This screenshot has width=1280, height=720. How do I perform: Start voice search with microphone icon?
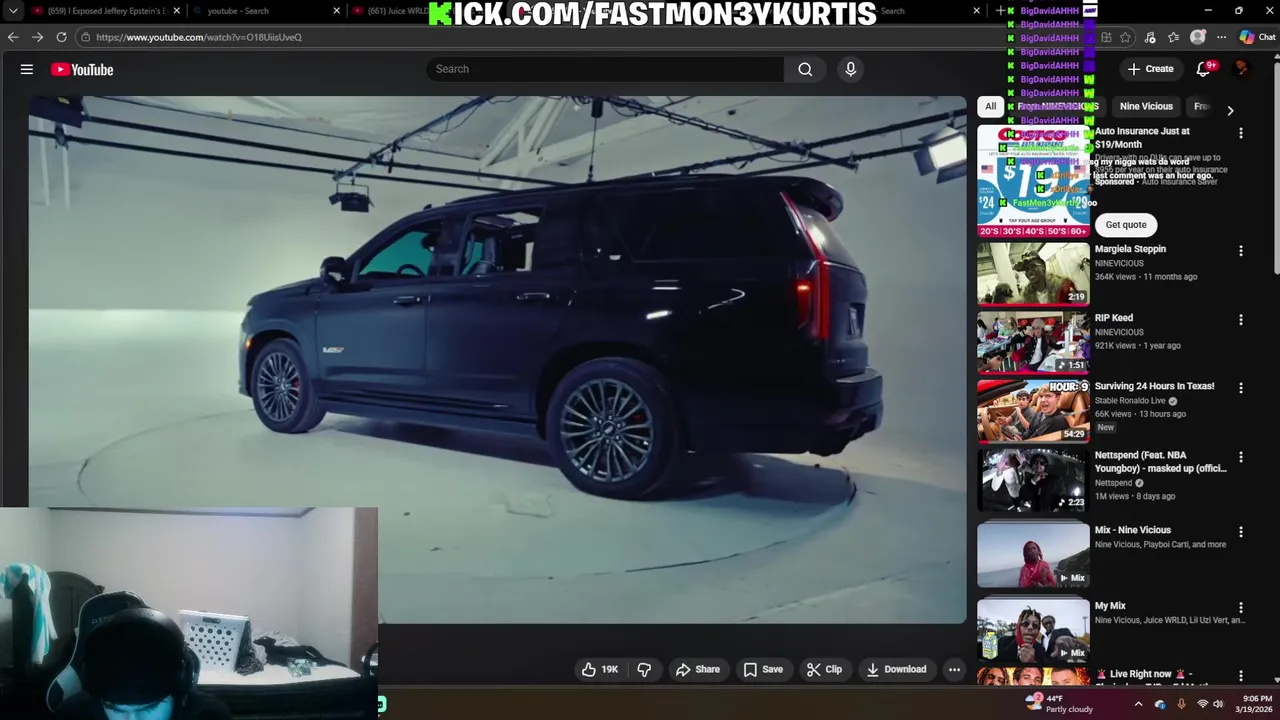pyautogui.click(x=851, y=69)
